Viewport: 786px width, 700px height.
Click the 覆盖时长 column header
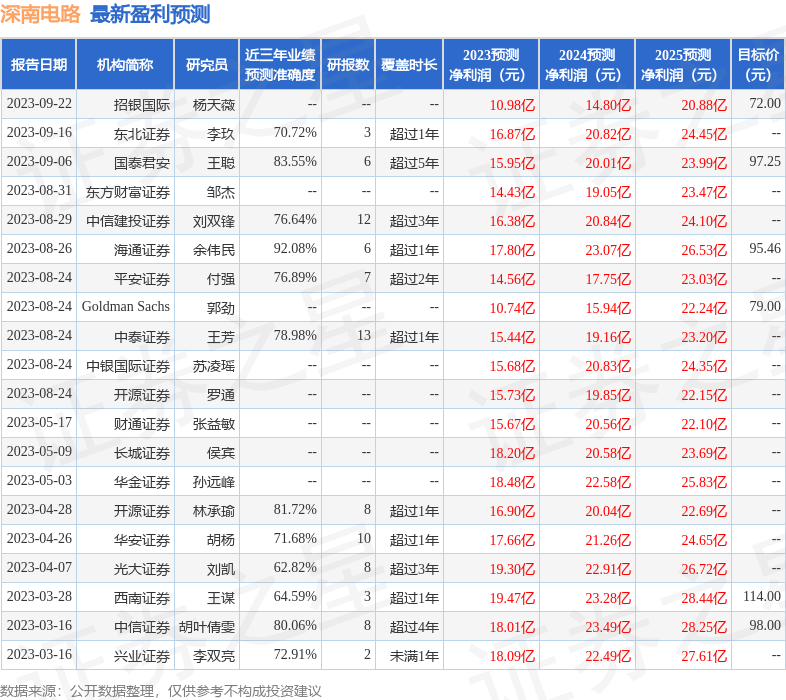409,65
